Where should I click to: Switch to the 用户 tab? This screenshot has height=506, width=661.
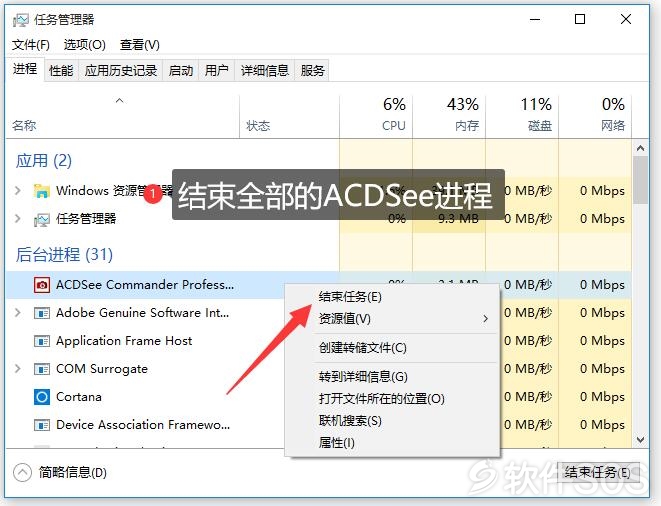point(217,70)
